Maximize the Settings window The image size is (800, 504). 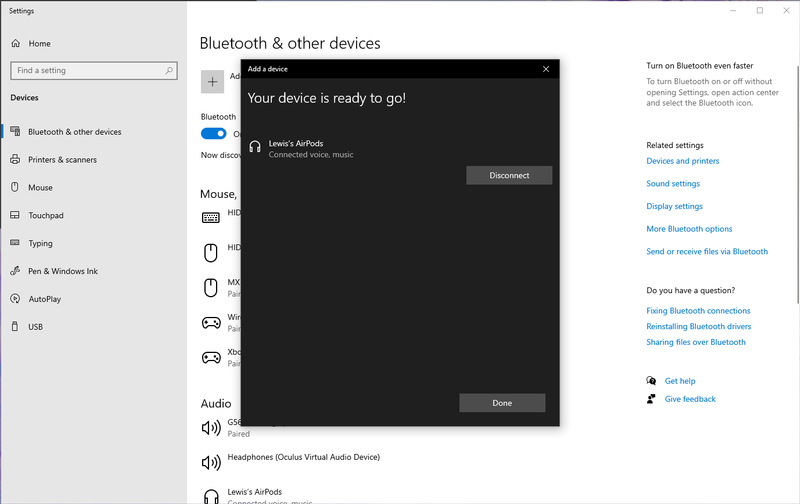760,11
